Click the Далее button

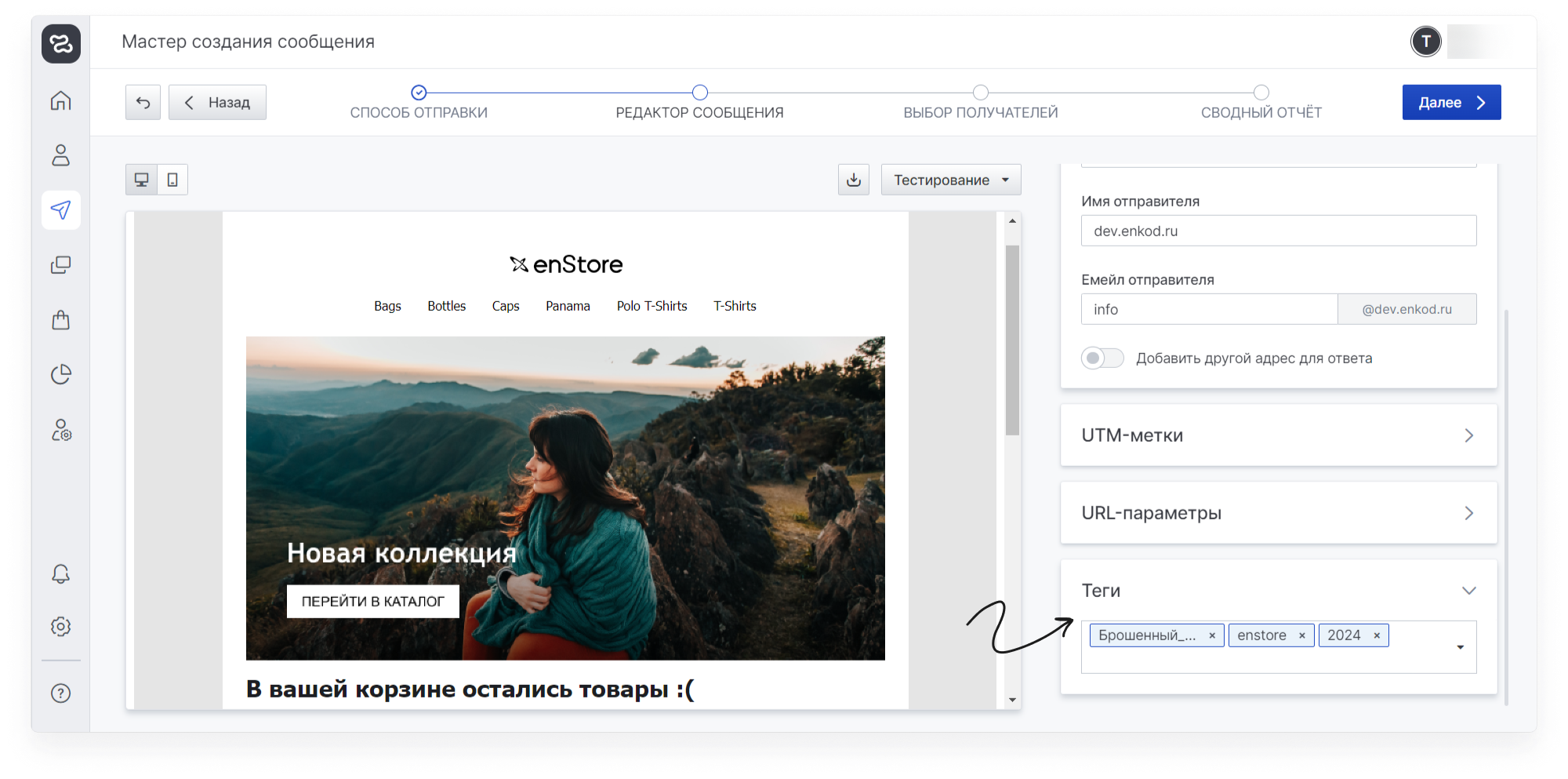pyautogui.click(x=1451, y=102)
